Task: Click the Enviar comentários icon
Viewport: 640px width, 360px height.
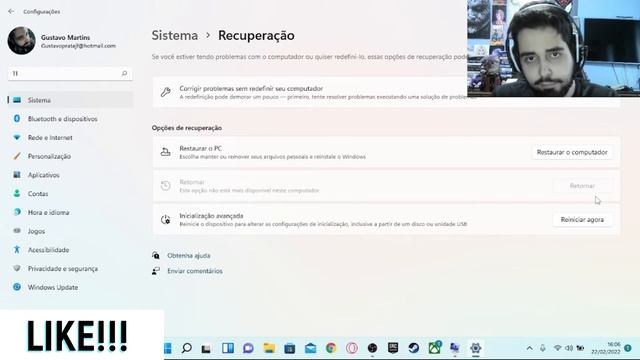Action: click(x=156, y=271)
